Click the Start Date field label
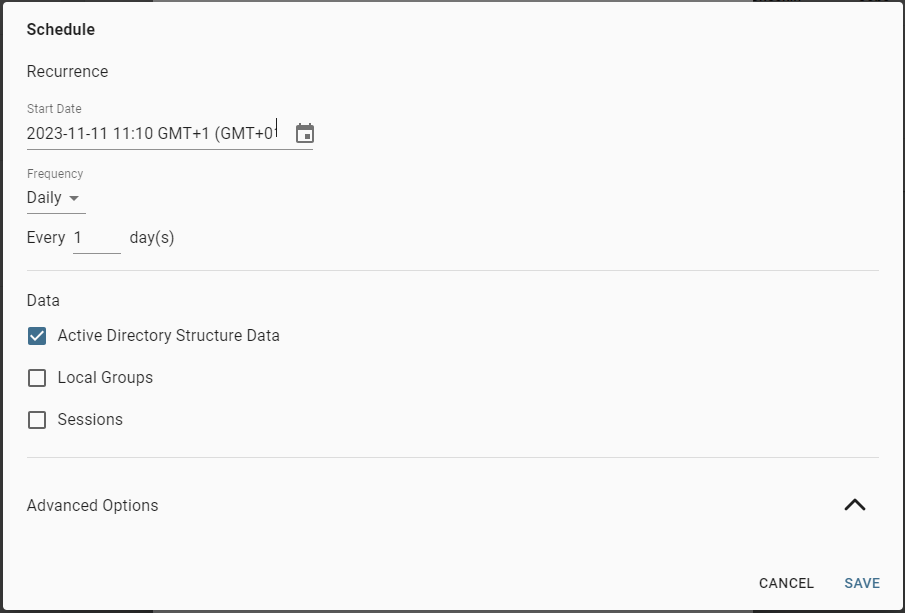 tap(54, 109)
